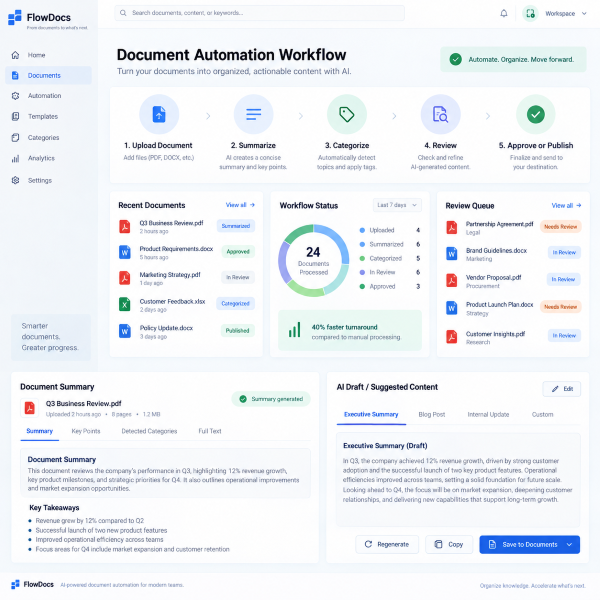Screen dimensions: 600x600
Task: Click the PDF icon in Document Summary header
Action: tap(29, 408)
